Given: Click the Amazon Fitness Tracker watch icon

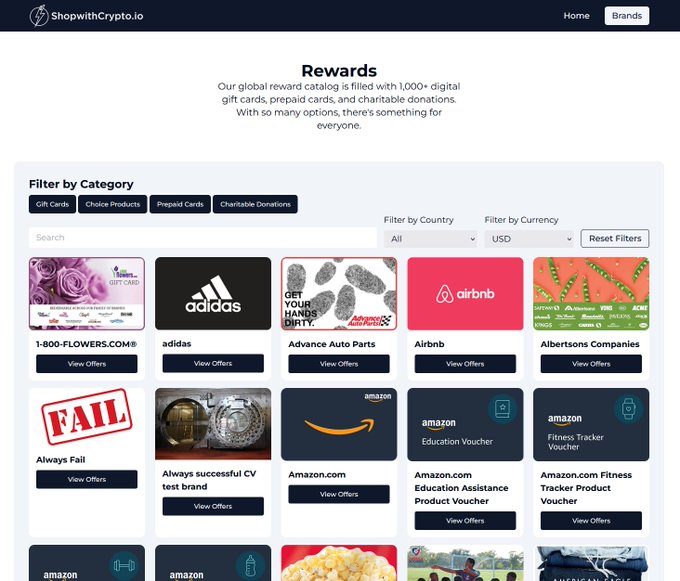Looking at the screenshot, I should [x=628, y=408].
